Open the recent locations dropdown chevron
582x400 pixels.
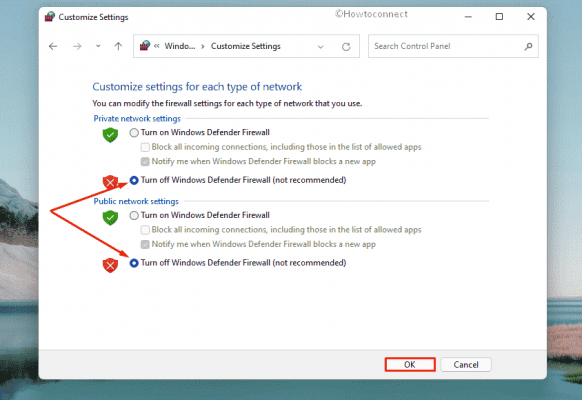(x=98, y=46)
